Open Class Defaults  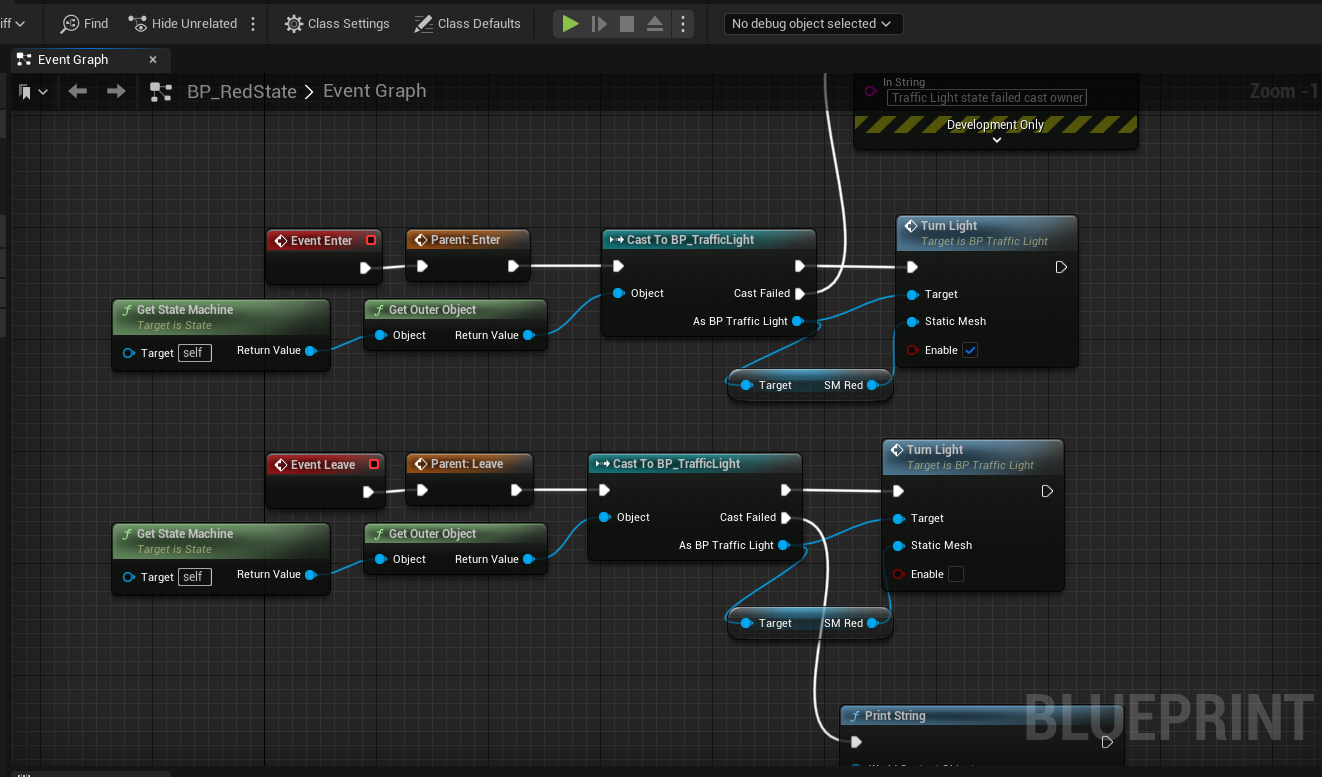[x=467, y=23]
